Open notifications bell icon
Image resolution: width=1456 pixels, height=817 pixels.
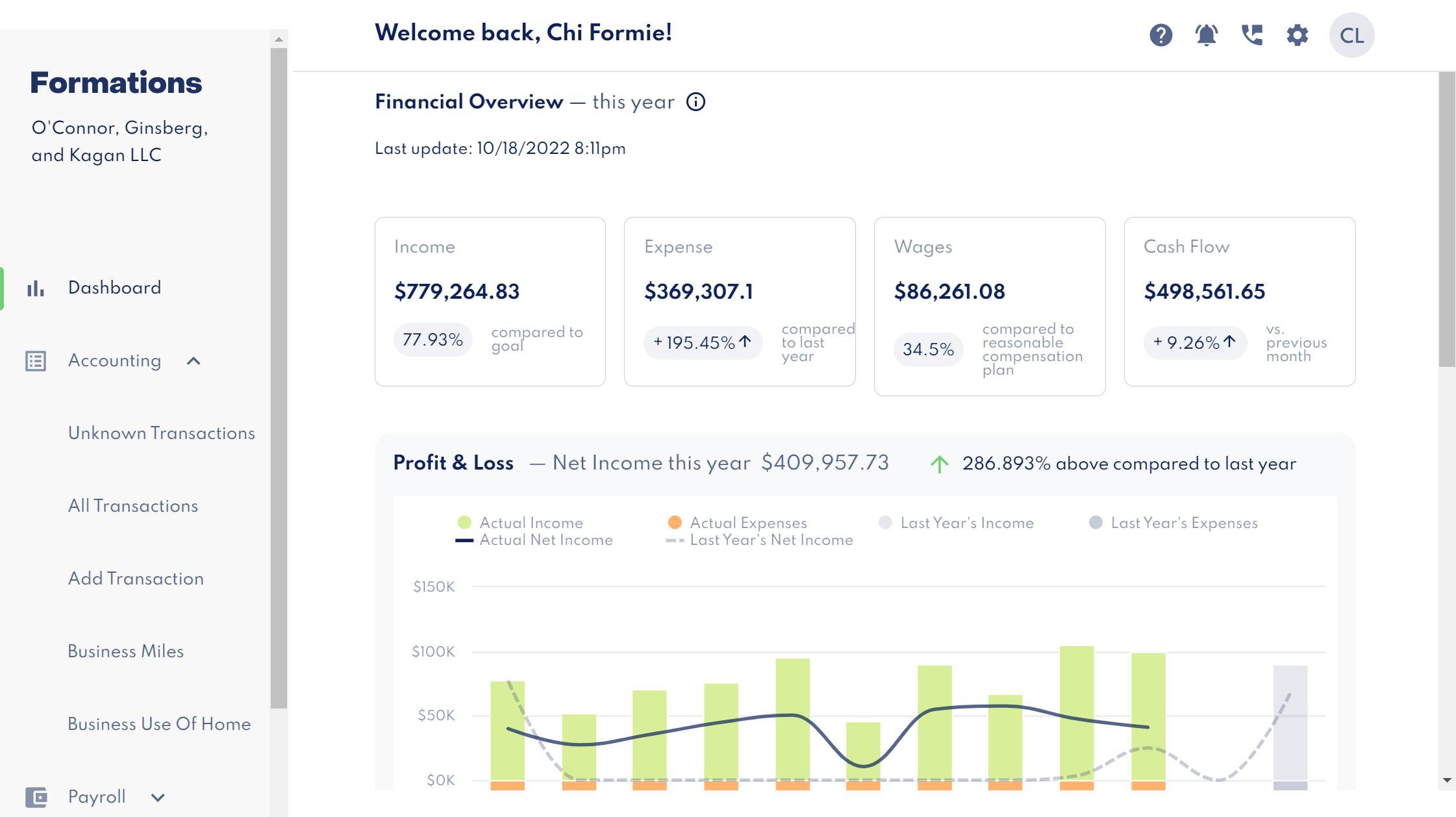pyautogui.click(x=1206, y=35)
